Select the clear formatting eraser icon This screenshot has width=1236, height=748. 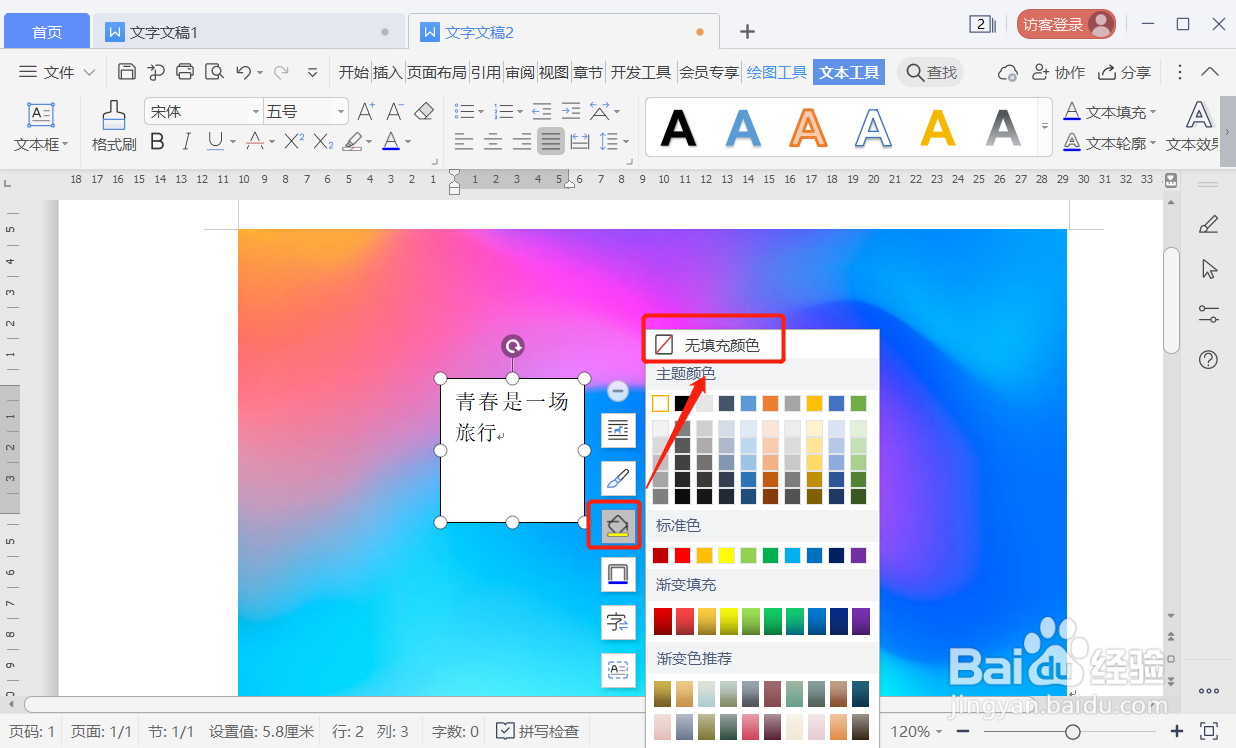(423, 111)
